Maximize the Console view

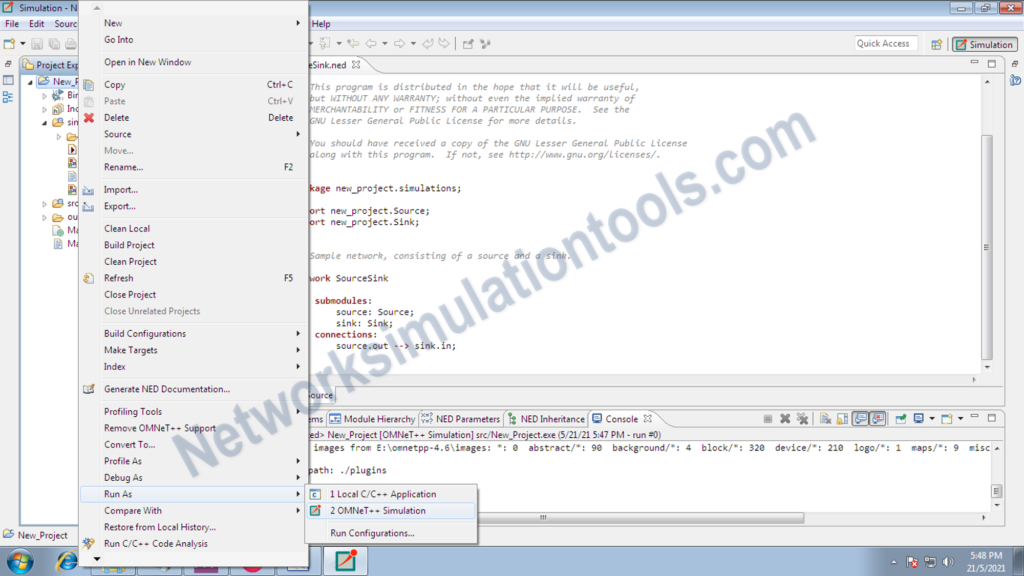click(992, 418)
